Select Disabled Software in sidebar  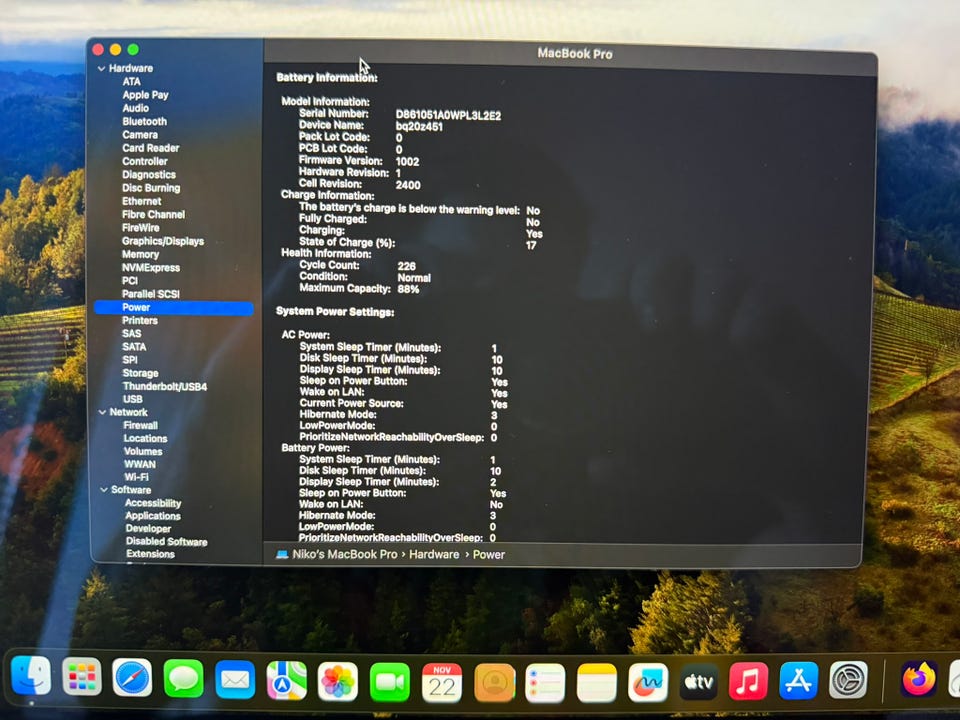click(x=167, y=541)
